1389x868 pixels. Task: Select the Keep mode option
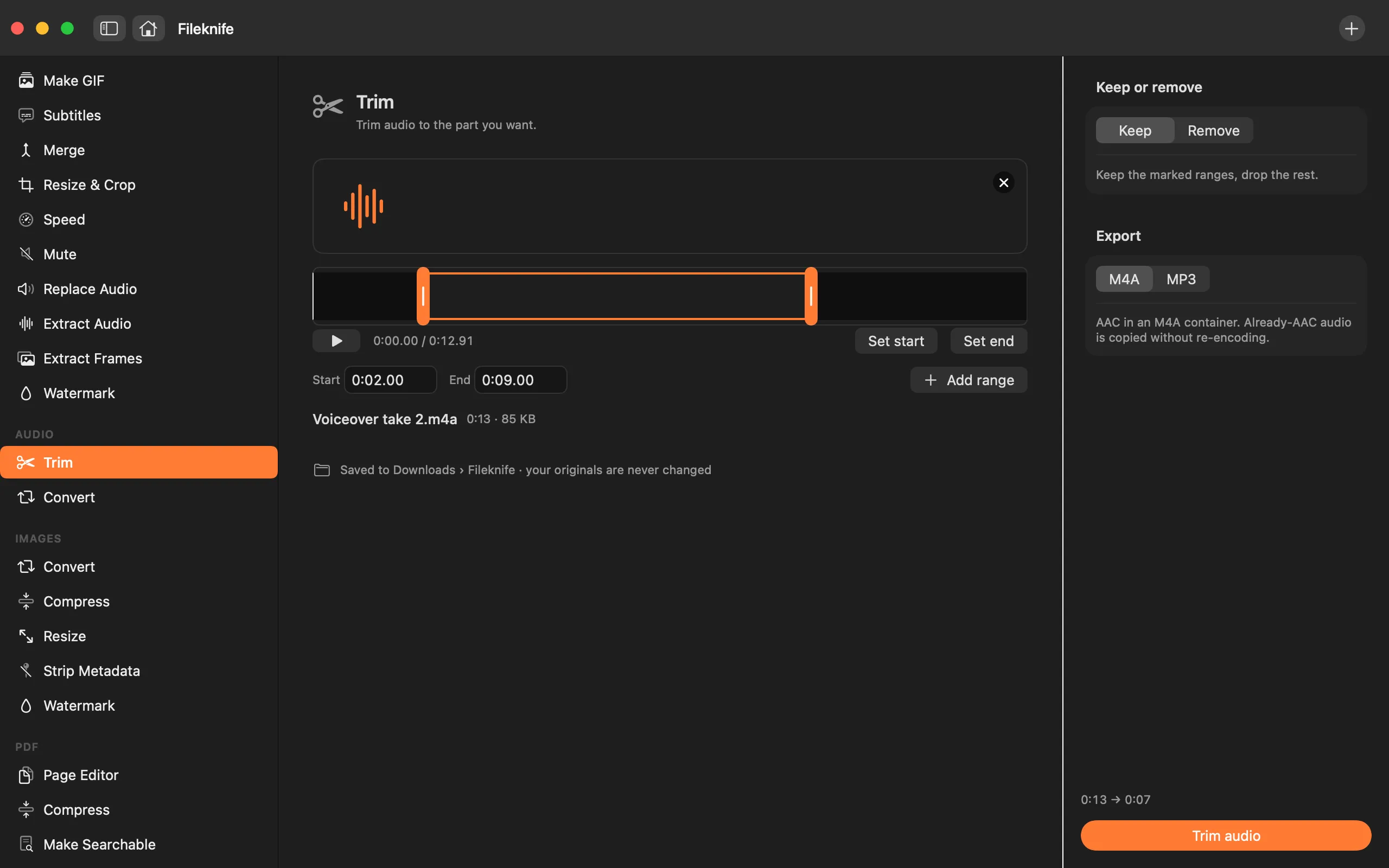pos(1135,130)
